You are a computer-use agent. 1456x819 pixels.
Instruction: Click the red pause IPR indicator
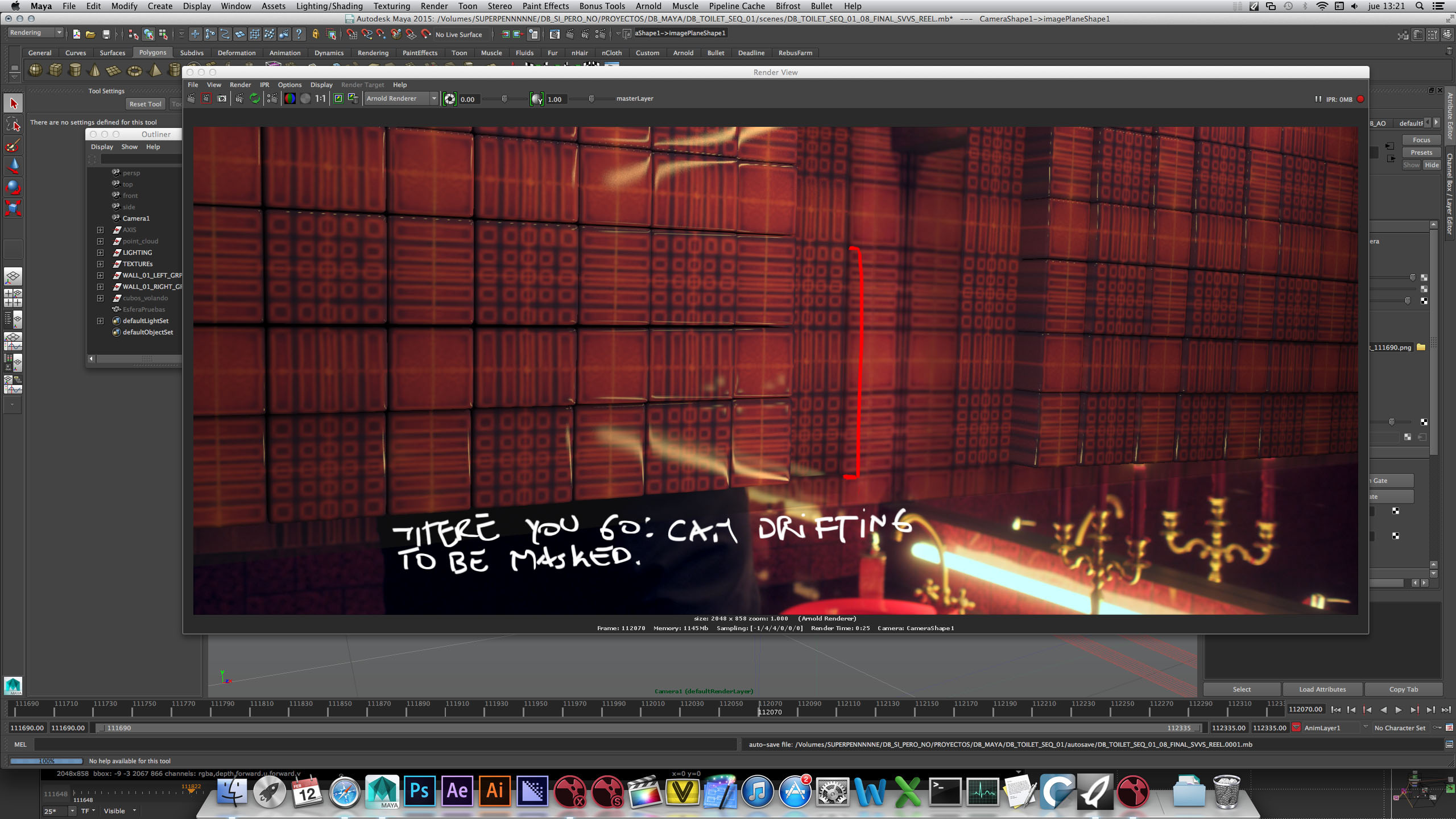pyautogui.click(x=1360, y=99)
